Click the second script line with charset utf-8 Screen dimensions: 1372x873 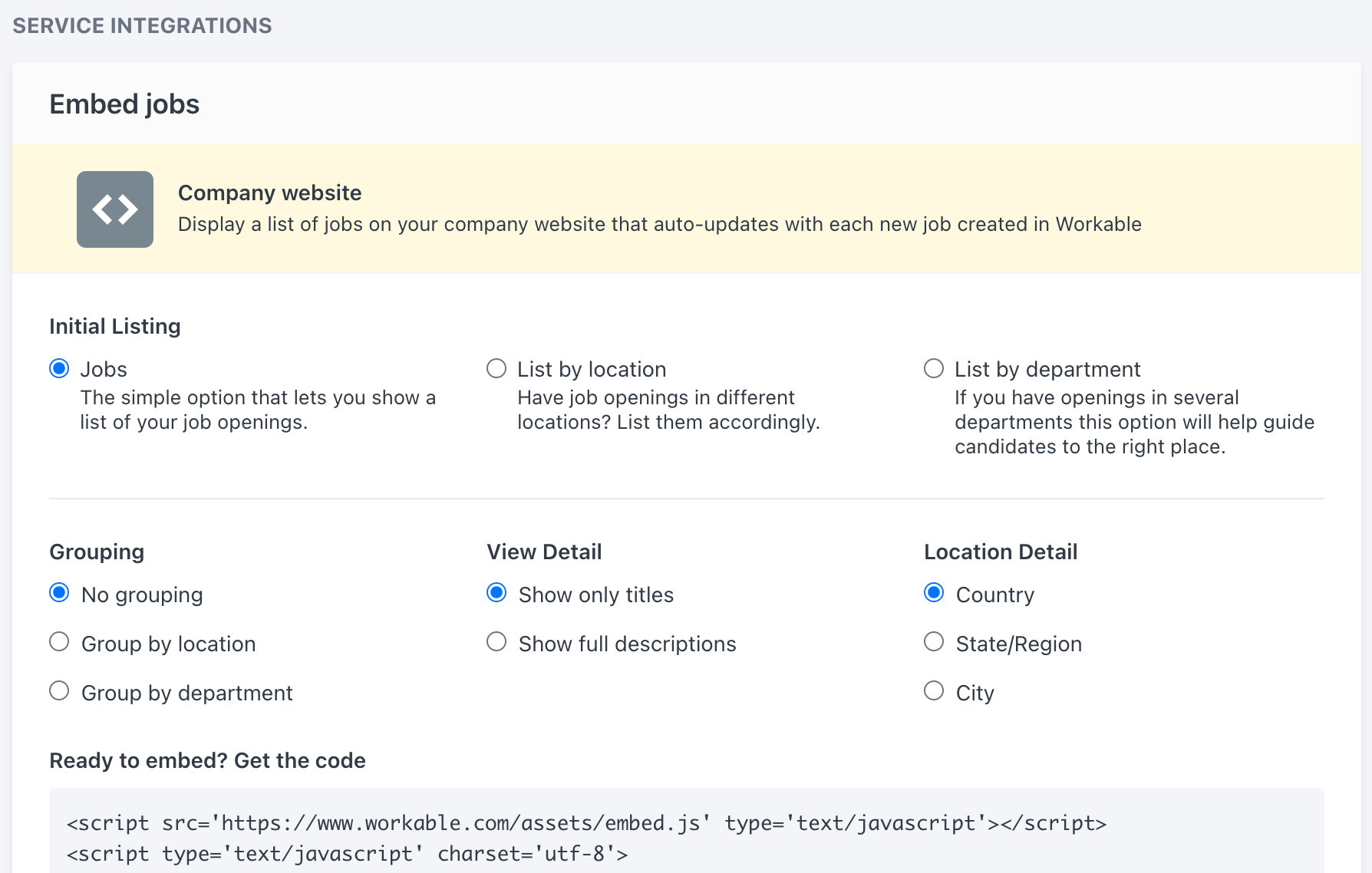point(347,854)
